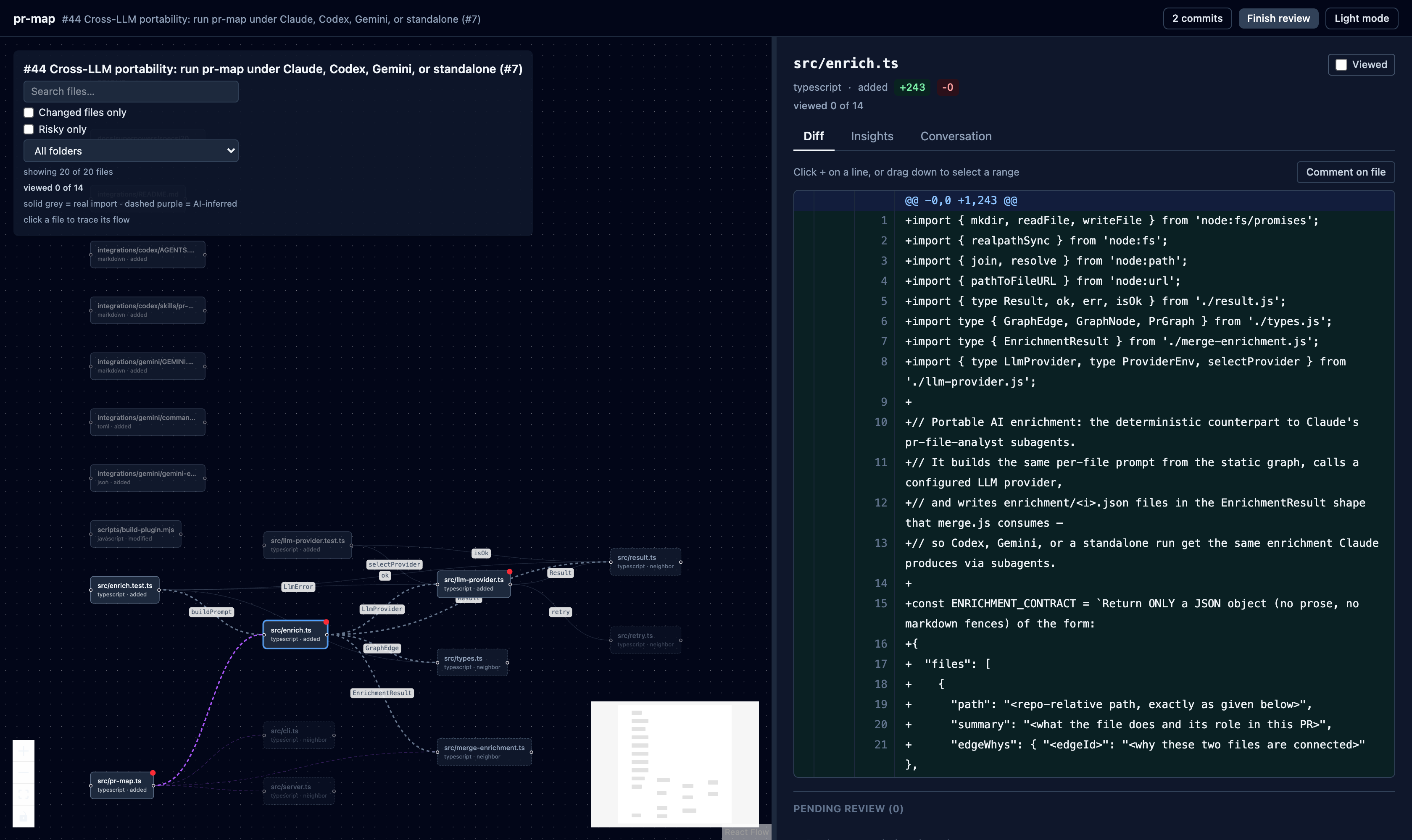Click the isOk edge label
Viewport: 1412px width, 840px height.
click(x=481, y=554)
